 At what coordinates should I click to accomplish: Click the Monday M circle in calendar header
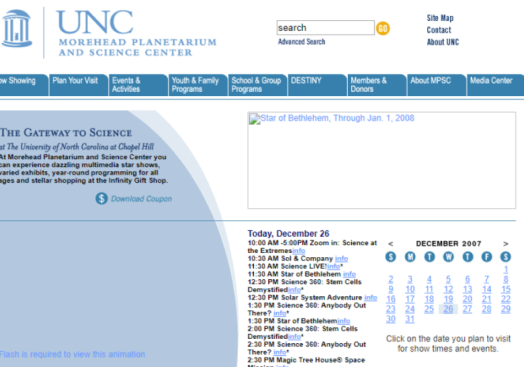click(410, 257)
